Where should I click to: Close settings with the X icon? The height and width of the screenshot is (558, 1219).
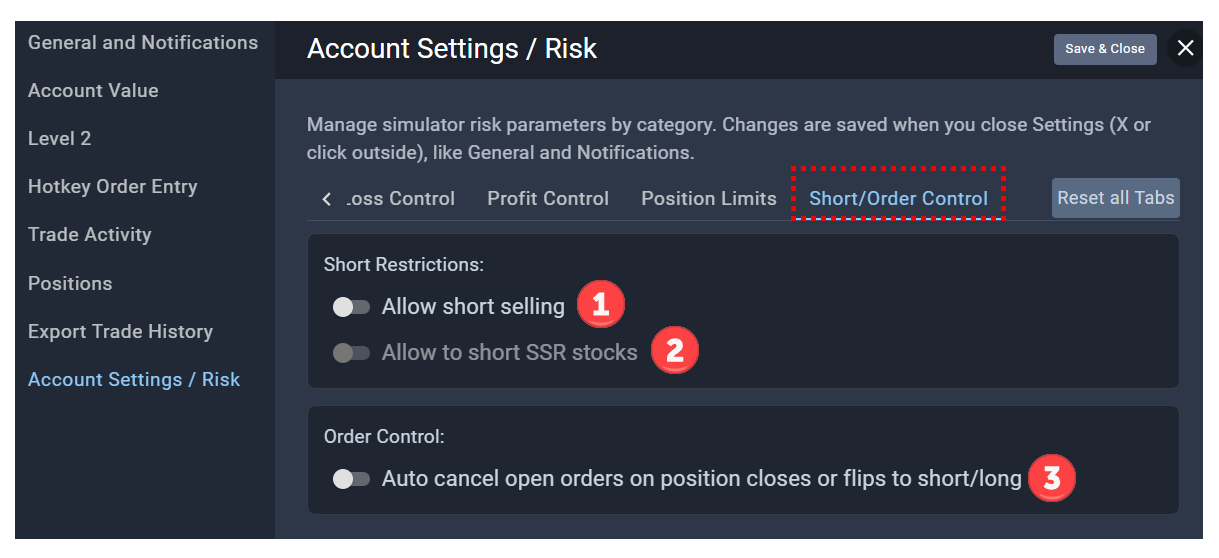click(x=1185, y=48)
